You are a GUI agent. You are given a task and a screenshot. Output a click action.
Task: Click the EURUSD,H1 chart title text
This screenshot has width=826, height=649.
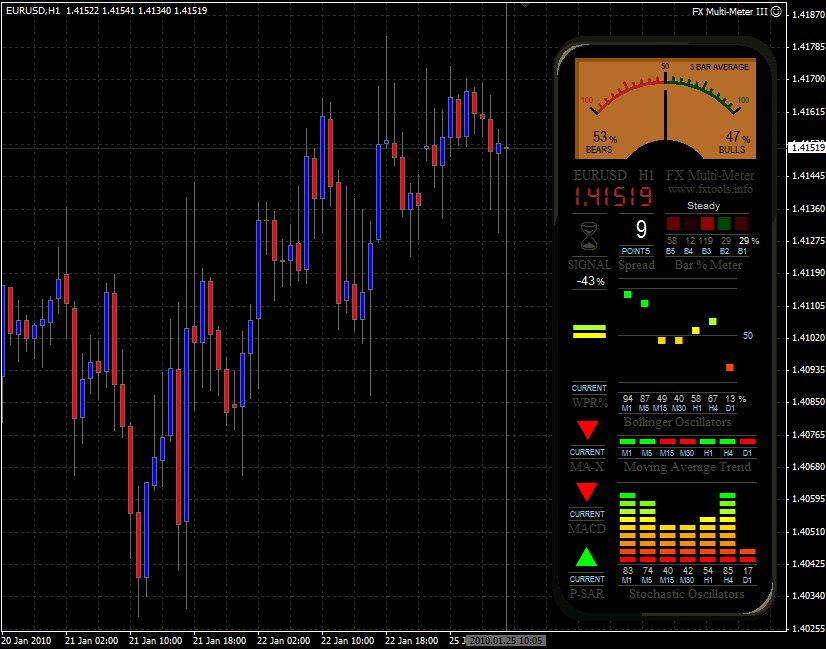(x=32, y=10)
